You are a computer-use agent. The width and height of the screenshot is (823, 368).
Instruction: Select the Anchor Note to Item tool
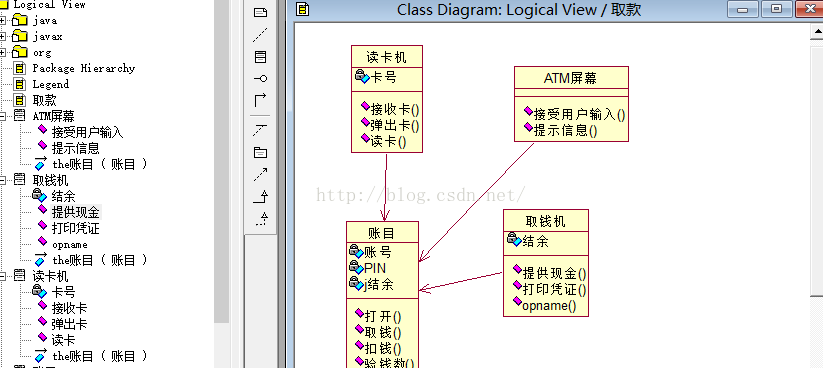click(x=260, y=35)
